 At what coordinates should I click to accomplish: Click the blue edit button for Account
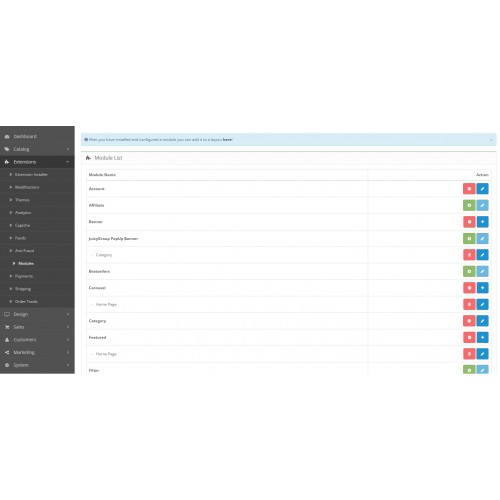pyautogui.click(x=482, y=189)
